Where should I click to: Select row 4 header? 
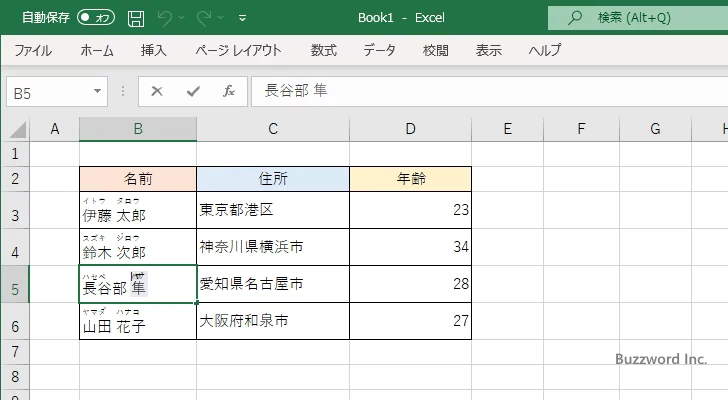tap(15, 247)
